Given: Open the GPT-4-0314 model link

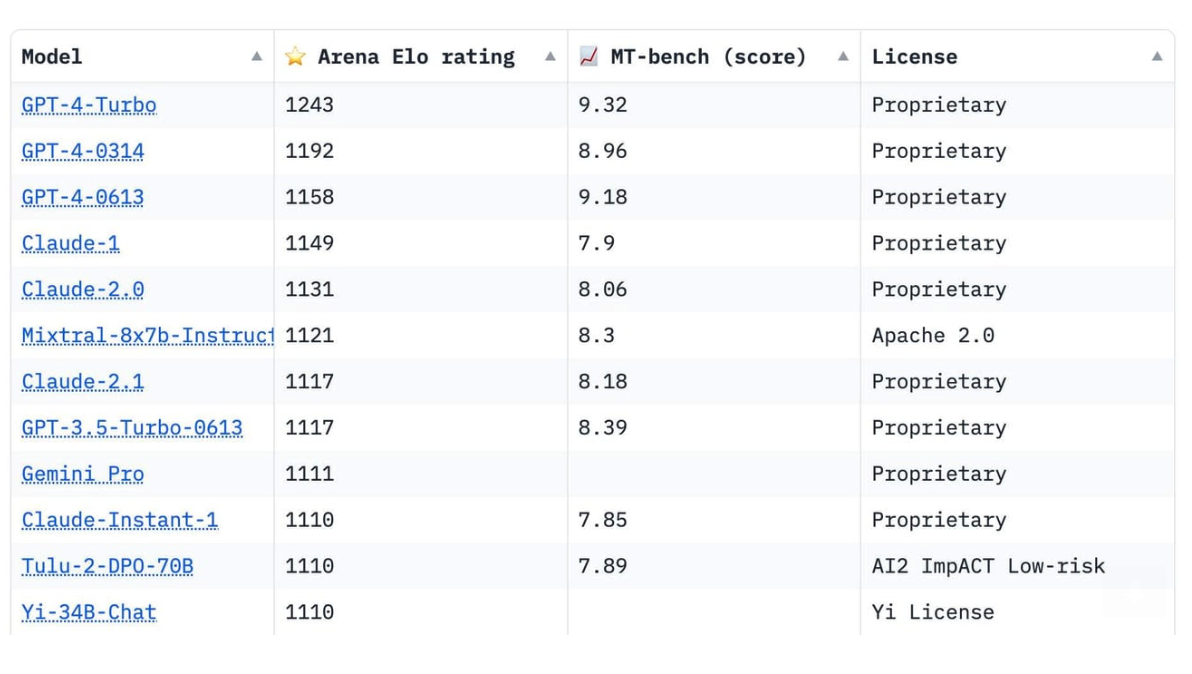Looking at the screenshot, I should pos(83,151).
